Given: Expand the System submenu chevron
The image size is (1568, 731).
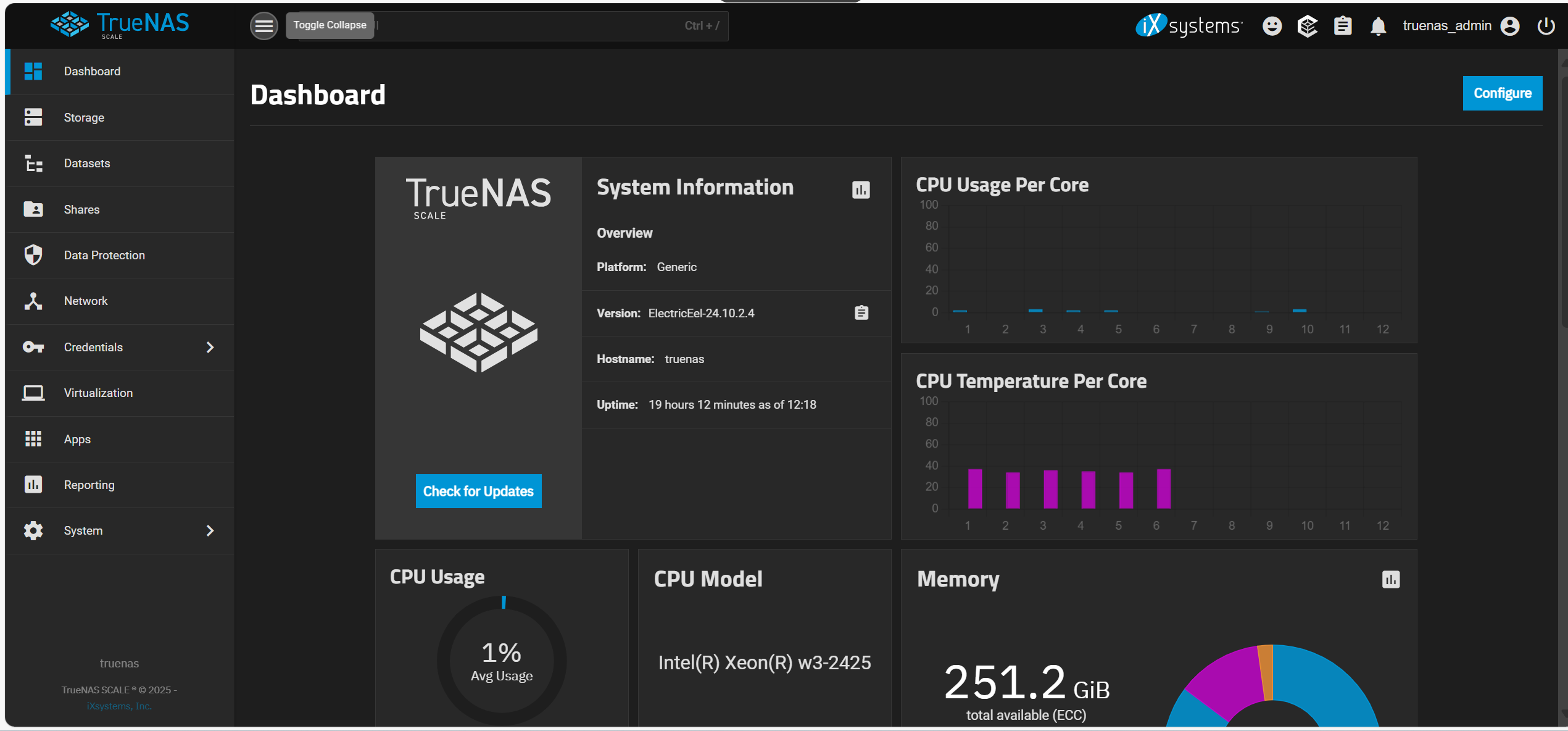Looking at the screenshot, I should click(210, 530).
